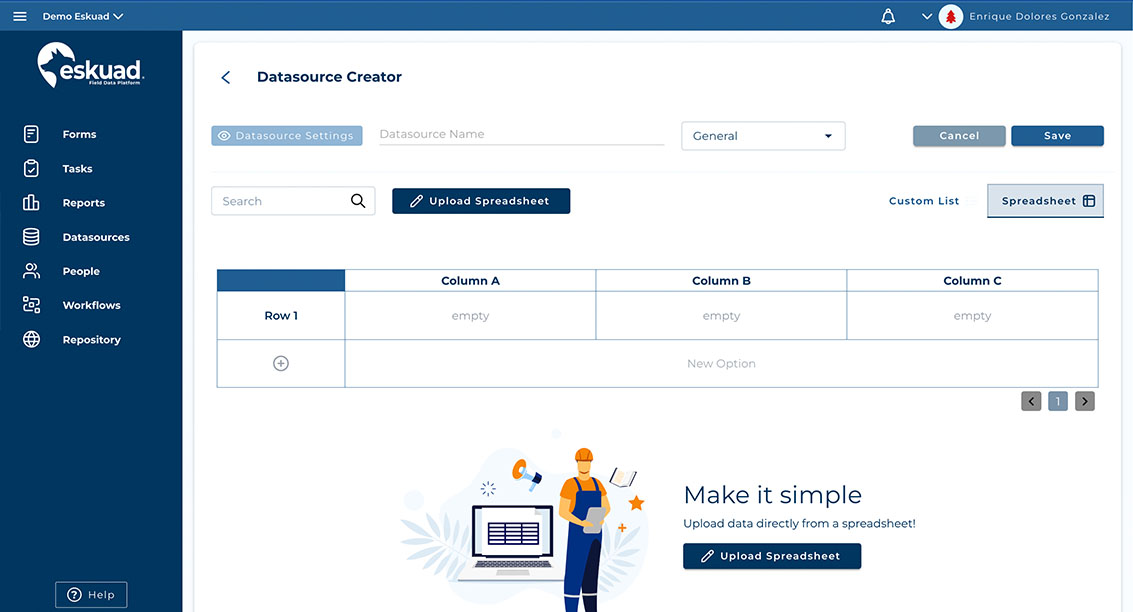Open the hamburger menu icon
Screen dimensions: 1133x612
[20, 16]
